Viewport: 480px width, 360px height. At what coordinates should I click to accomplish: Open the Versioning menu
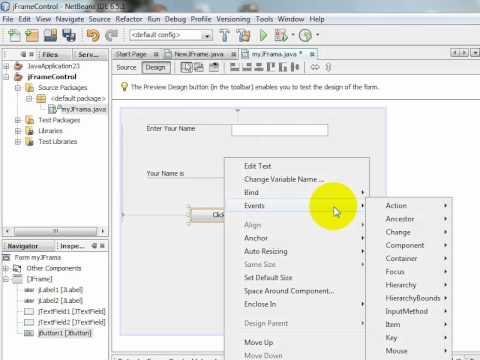(233, 19)
